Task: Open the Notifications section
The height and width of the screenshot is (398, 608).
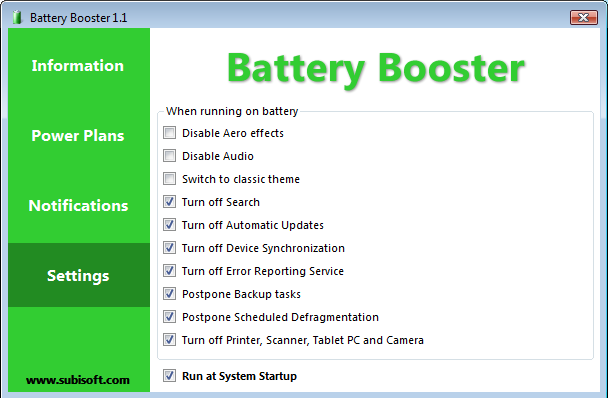Action: 78,205
